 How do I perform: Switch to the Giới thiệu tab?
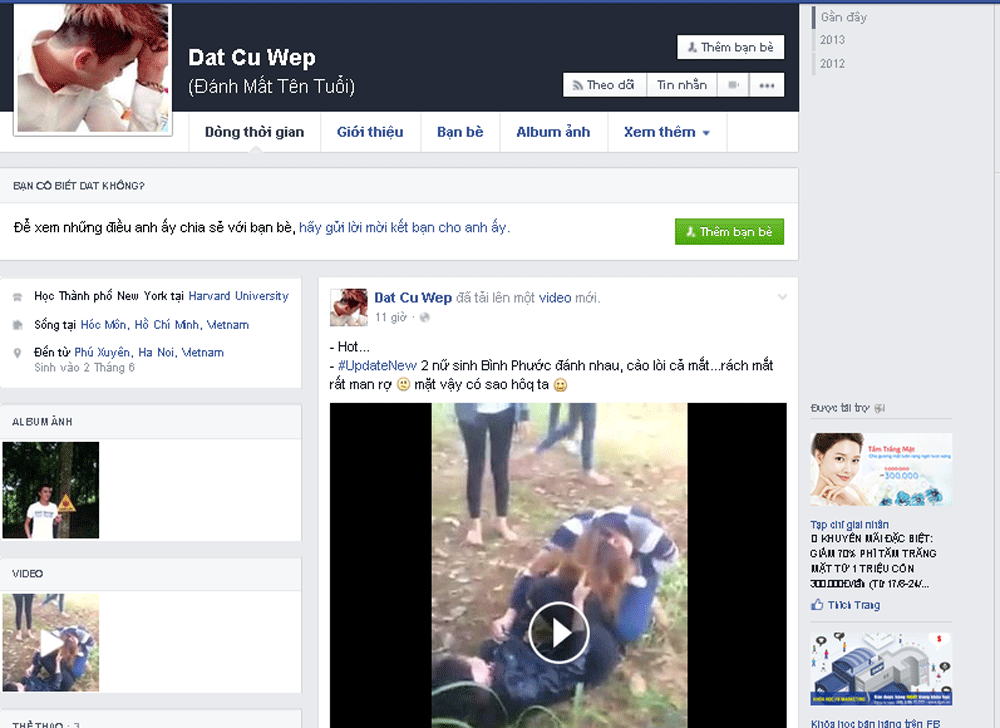[x=370, y=132]
